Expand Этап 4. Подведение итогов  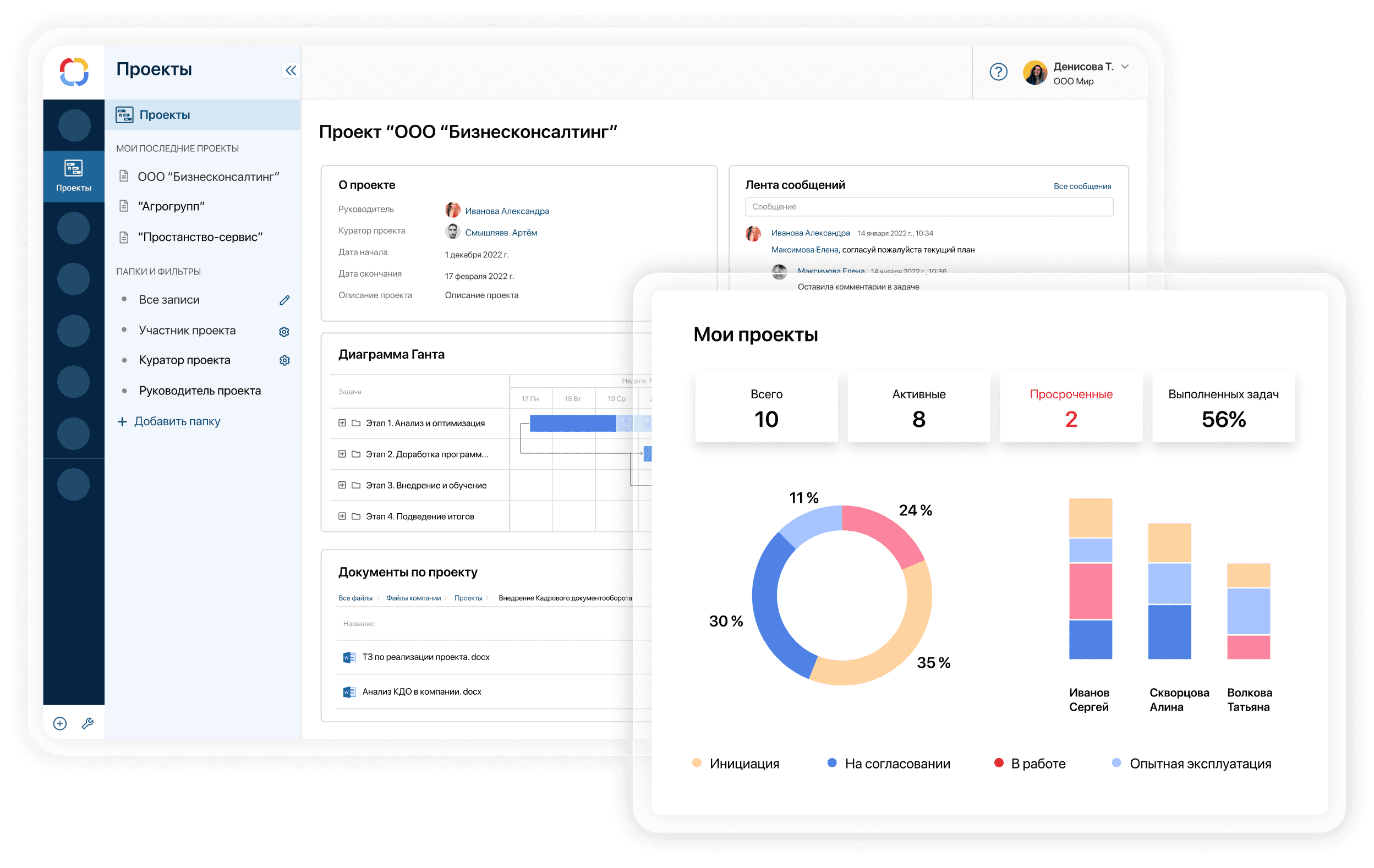tap(342, 516)
